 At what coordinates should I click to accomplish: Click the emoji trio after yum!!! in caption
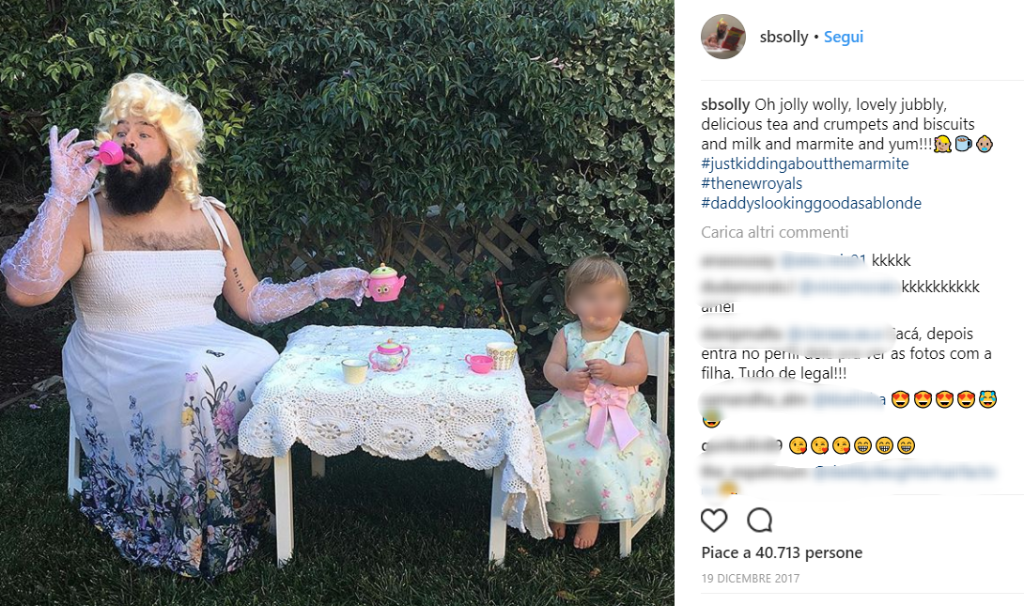[x=963, y=144]
